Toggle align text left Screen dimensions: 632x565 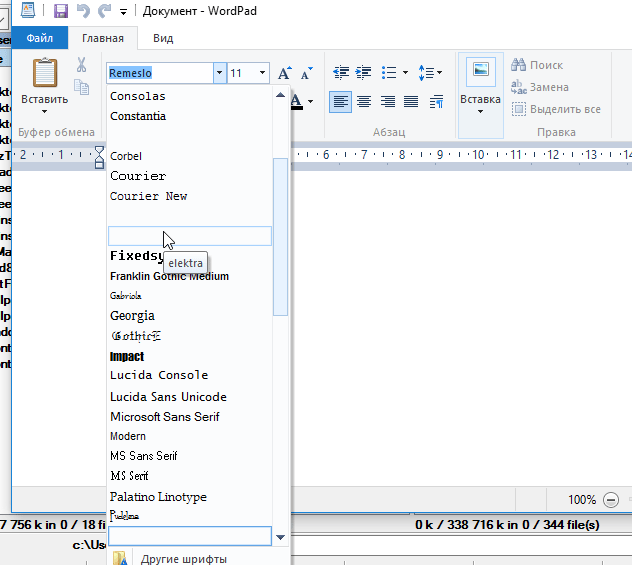[x=340, y=102]
